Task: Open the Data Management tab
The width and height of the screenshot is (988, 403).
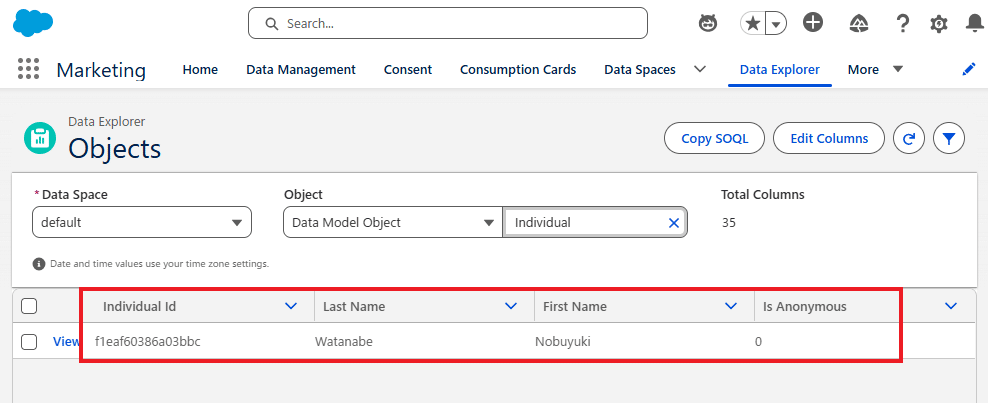Action: [x=301, y=69]
